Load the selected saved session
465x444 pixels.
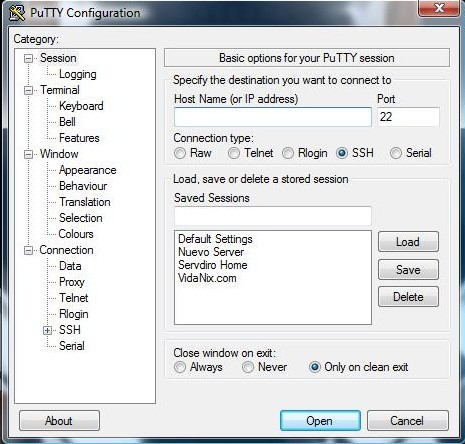pos(408,242)
